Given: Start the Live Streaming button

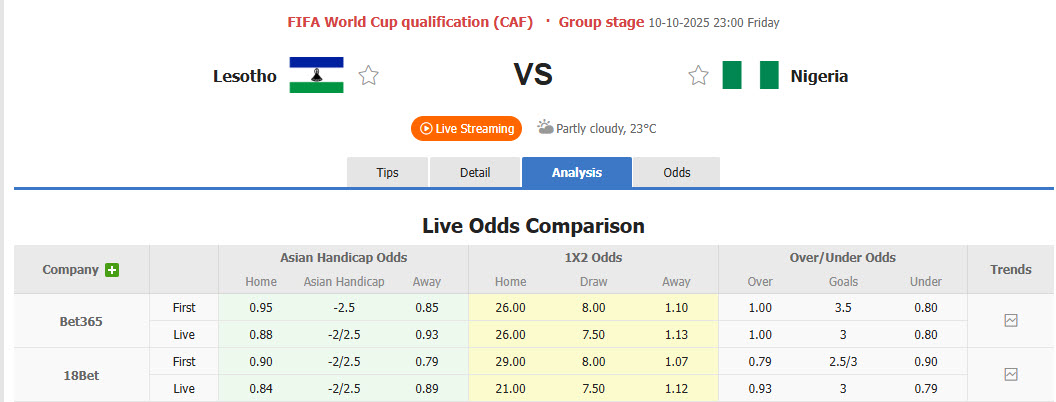Looking at the screenshot, I should (x=467, y=128).
